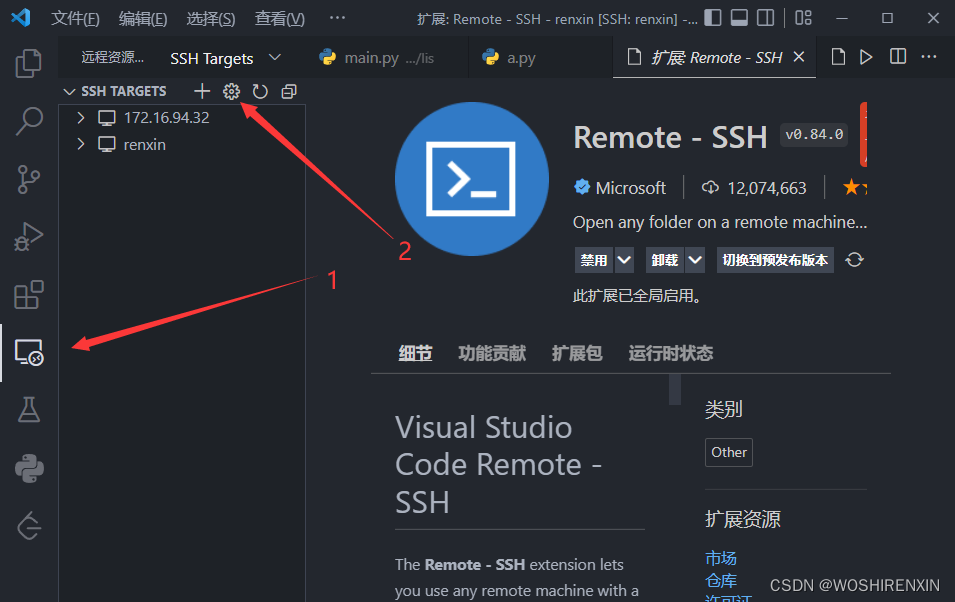Open the Testing flask view
955x602 pixels.
coord(29,410)
